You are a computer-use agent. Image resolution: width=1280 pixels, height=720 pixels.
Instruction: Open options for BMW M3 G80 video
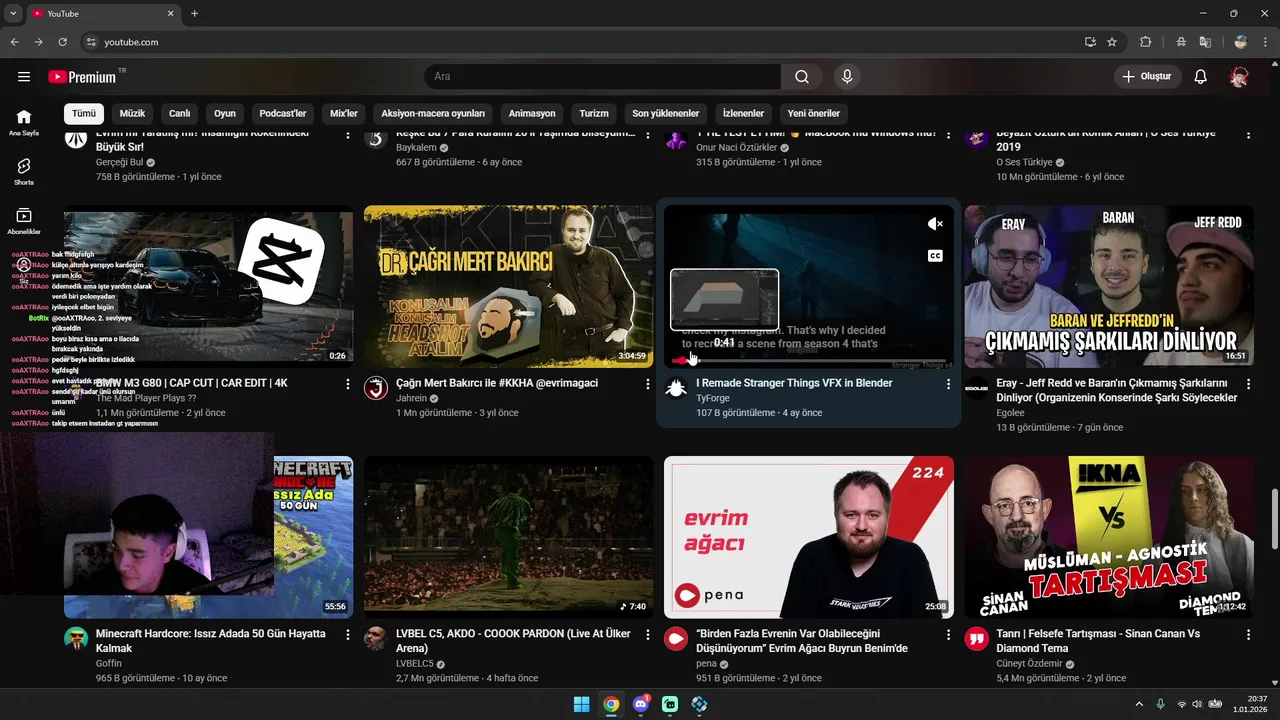coord(348,384)
